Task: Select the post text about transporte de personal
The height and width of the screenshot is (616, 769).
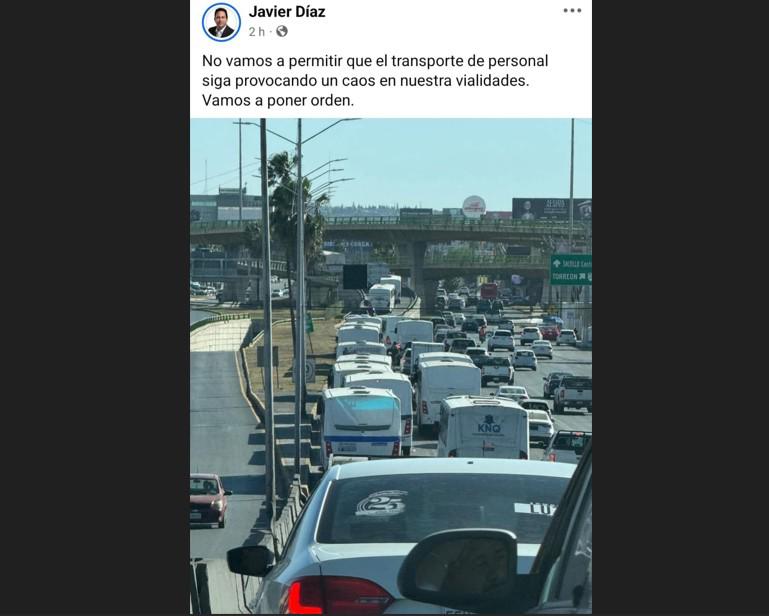Action: (x=375, y=80)
